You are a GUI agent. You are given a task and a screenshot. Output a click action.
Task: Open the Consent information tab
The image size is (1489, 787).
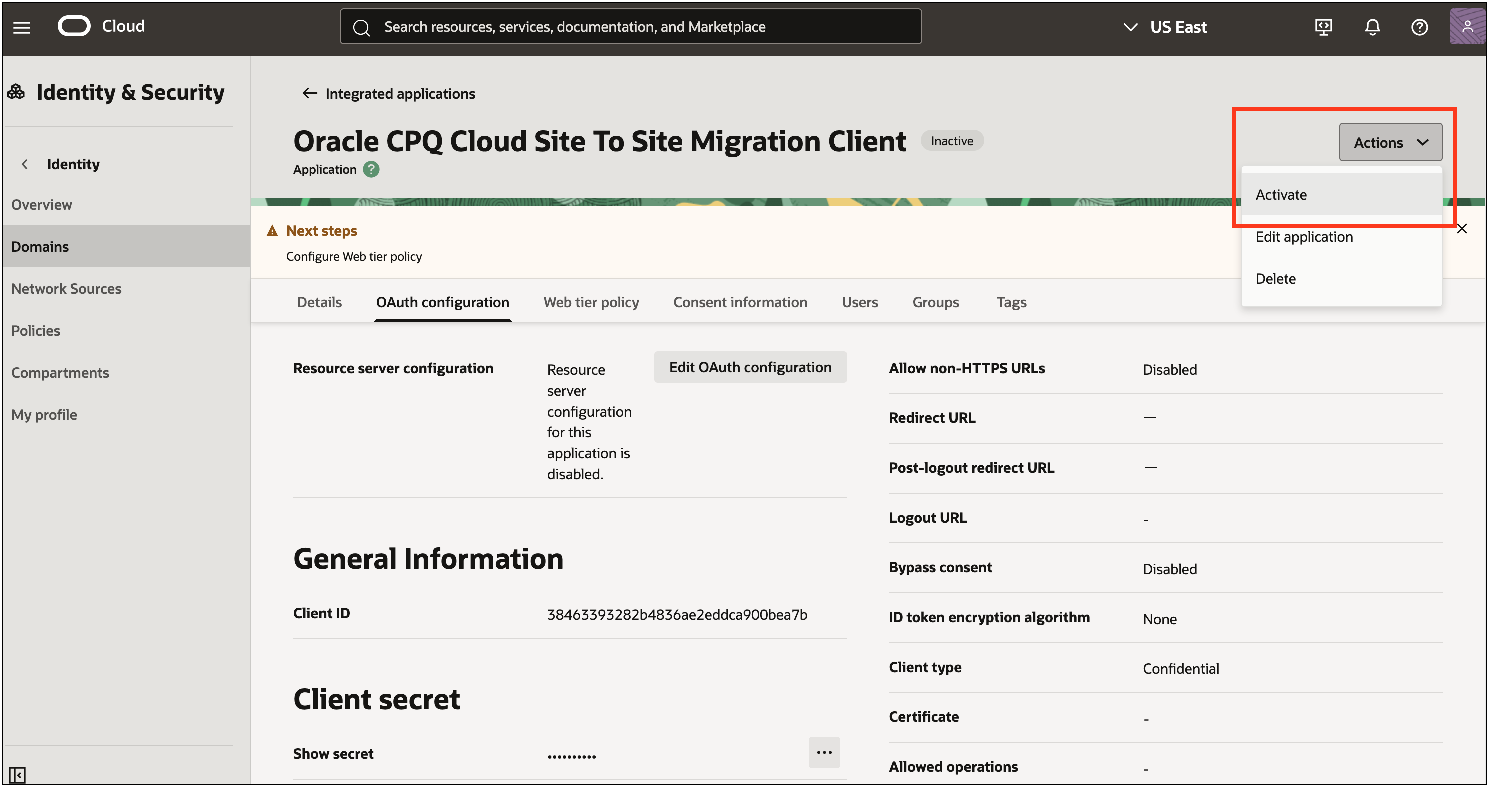pyautogui.click(x=740, y=302)
